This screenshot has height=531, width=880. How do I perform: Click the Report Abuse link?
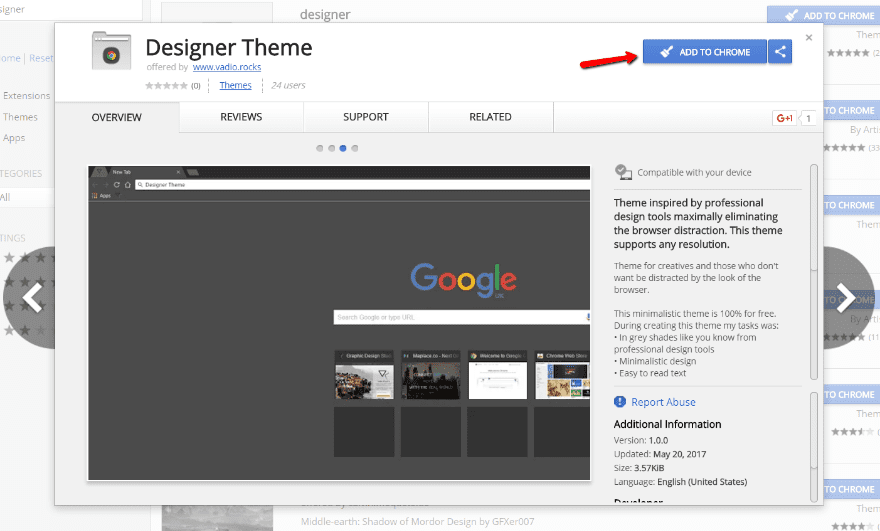point(663,402)
